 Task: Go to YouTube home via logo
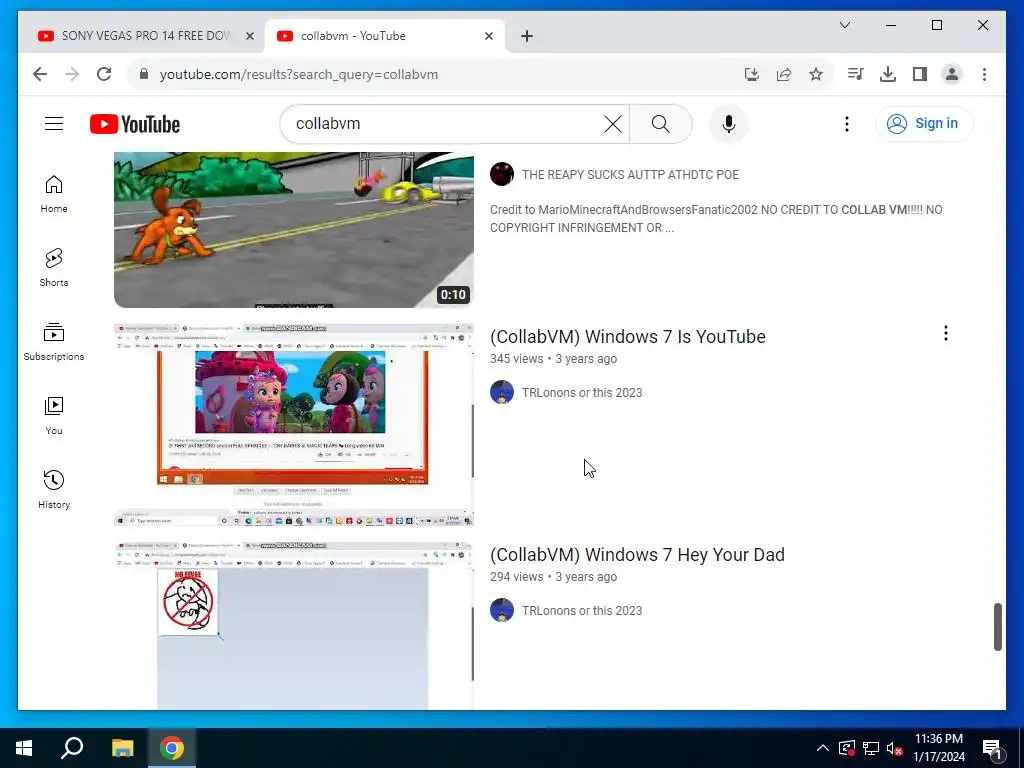point(135,124)
